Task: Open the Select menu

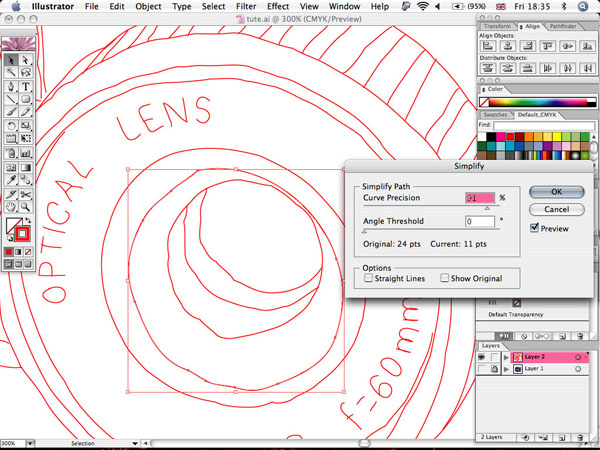Action: tap(213, 6)
